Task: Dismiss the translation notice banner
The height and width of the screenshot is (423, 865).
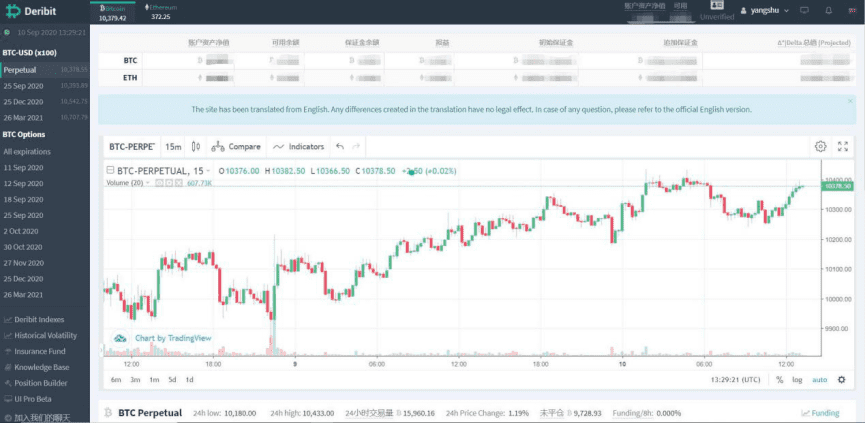Action: point(850,101)
